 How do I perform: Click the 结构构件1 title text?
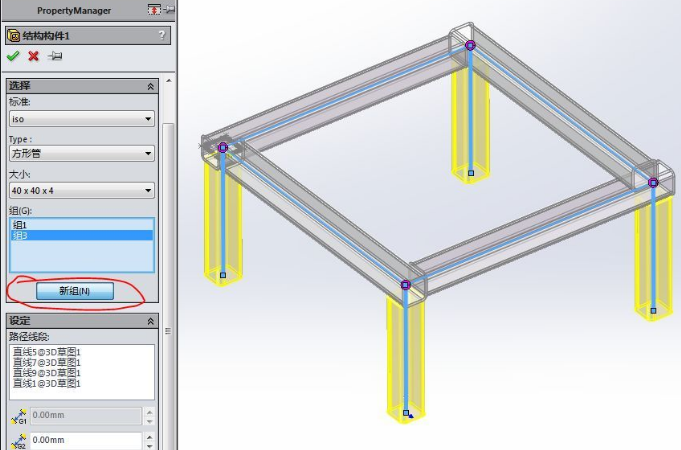[x=46, y=36]
